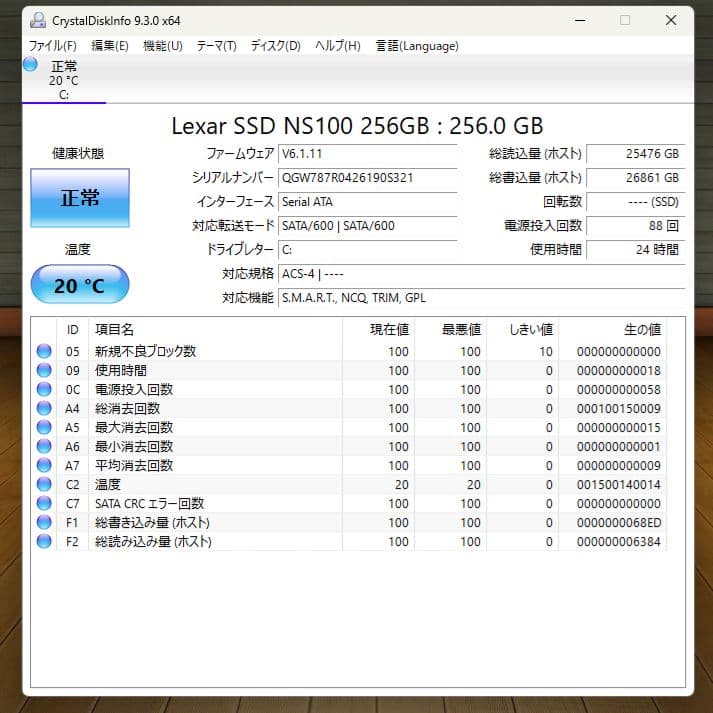This screenshot has height=713, width=713.
Task: Click total host reads value 25476 GB
Action: point(636,154)
